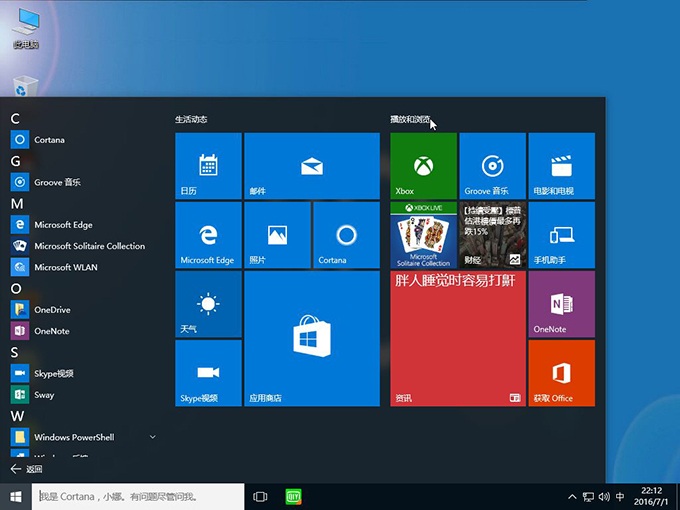Open the OneNote tile in the tile grid
Viewport: 680px width, 510px height.
click(x=561, y=303)
